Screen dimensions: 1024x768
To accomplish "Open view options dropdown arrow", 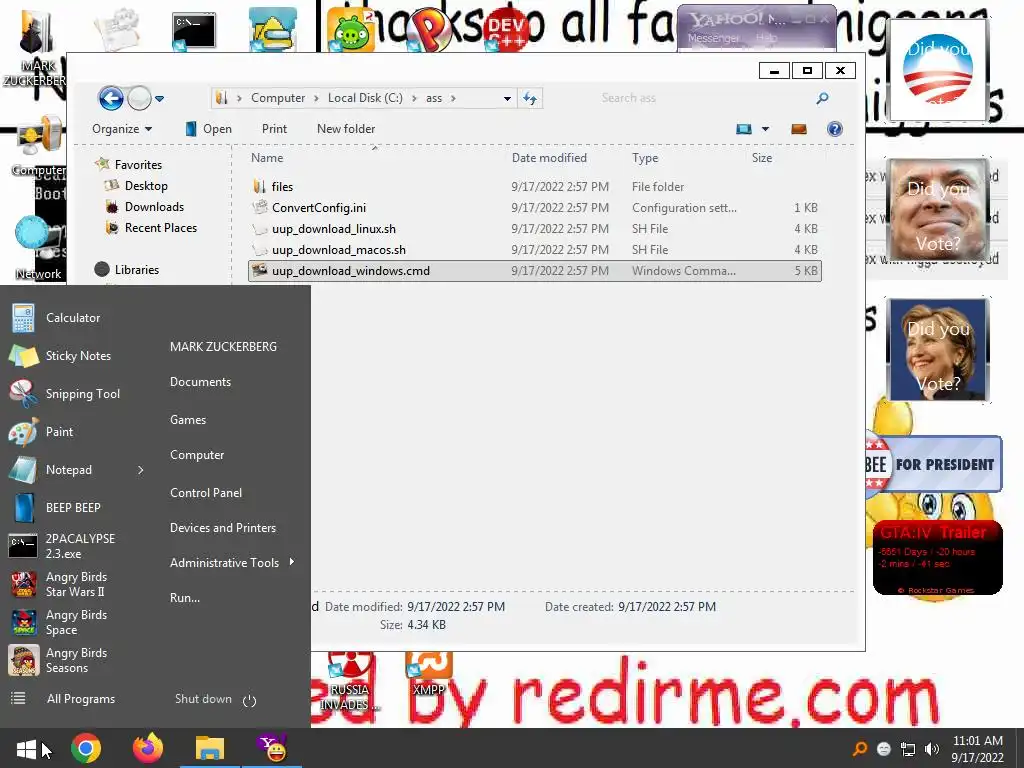I will (x=765, y=129).
